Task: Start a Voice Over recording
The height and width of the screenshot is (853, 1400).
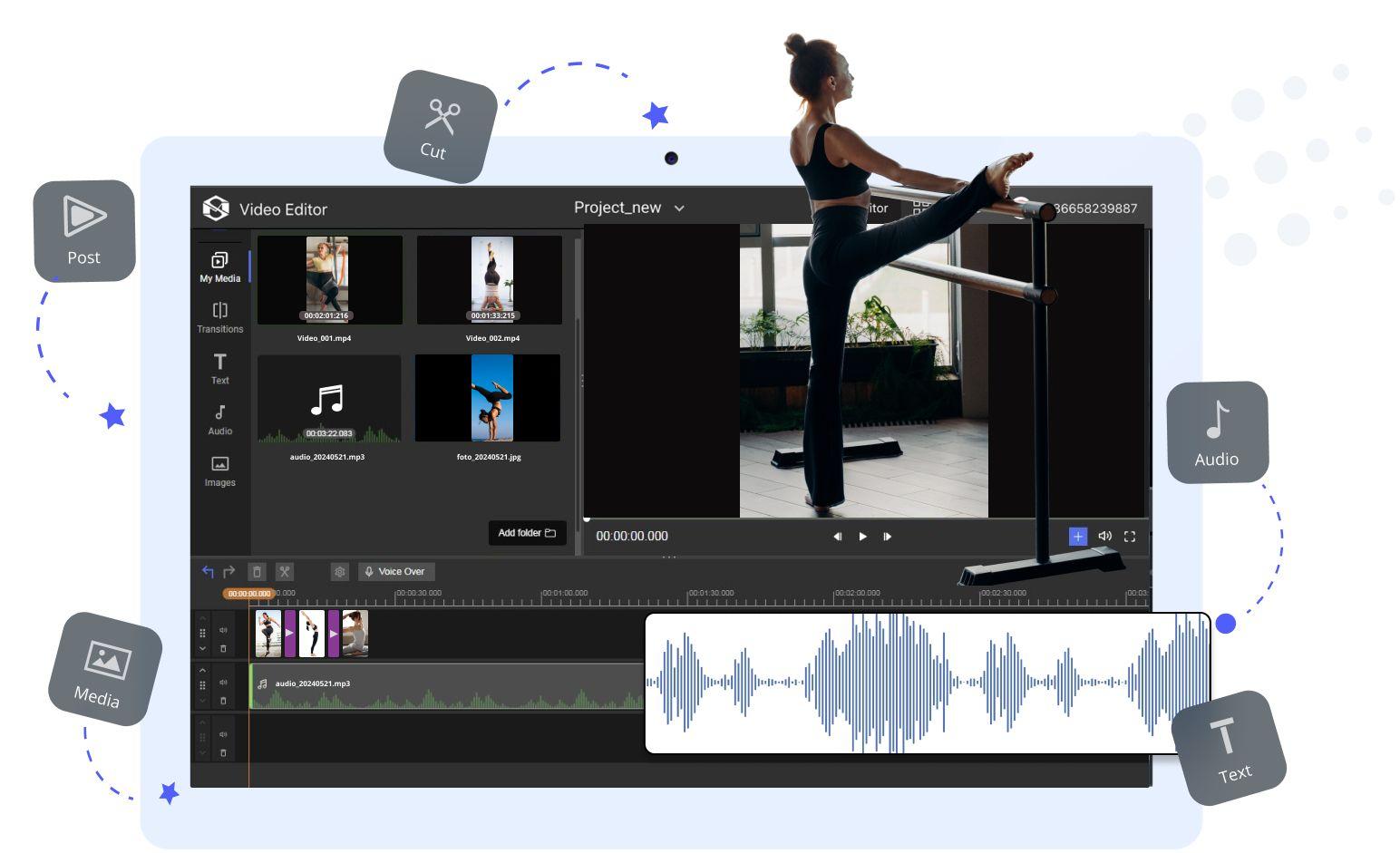Action: click(x=396, y=572)
